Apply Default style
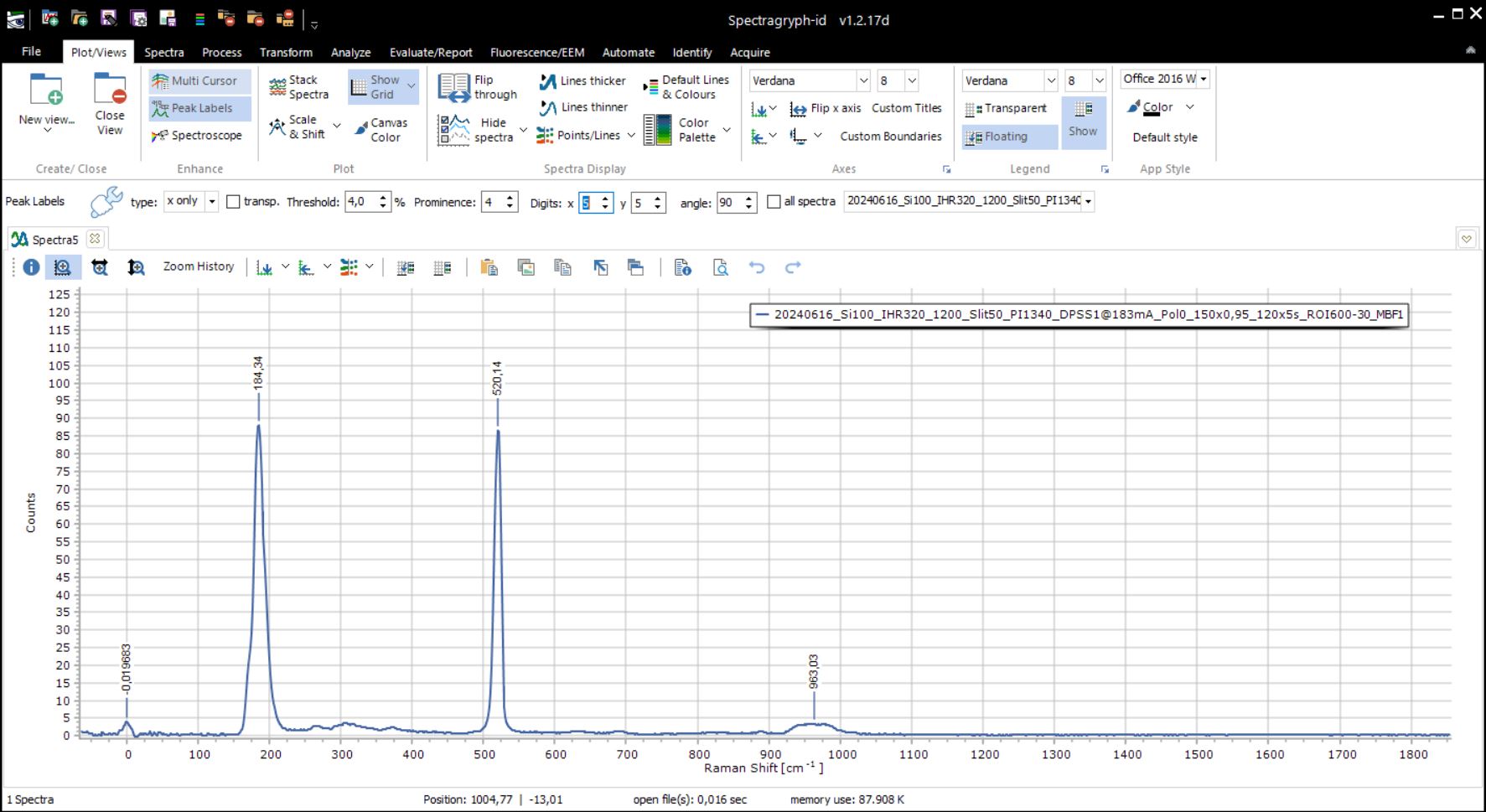Screen dimensions: 1486x812 pyautogui.click(x=1165, y=137)
